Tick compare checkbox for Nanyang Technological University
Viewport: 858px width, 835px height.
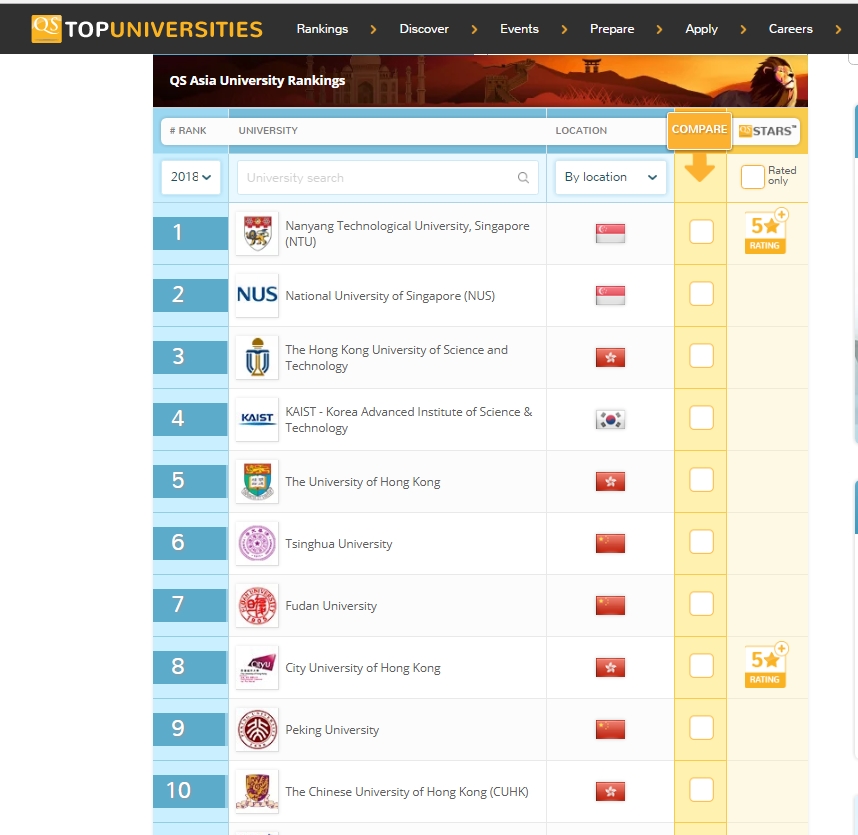point(701,232)
